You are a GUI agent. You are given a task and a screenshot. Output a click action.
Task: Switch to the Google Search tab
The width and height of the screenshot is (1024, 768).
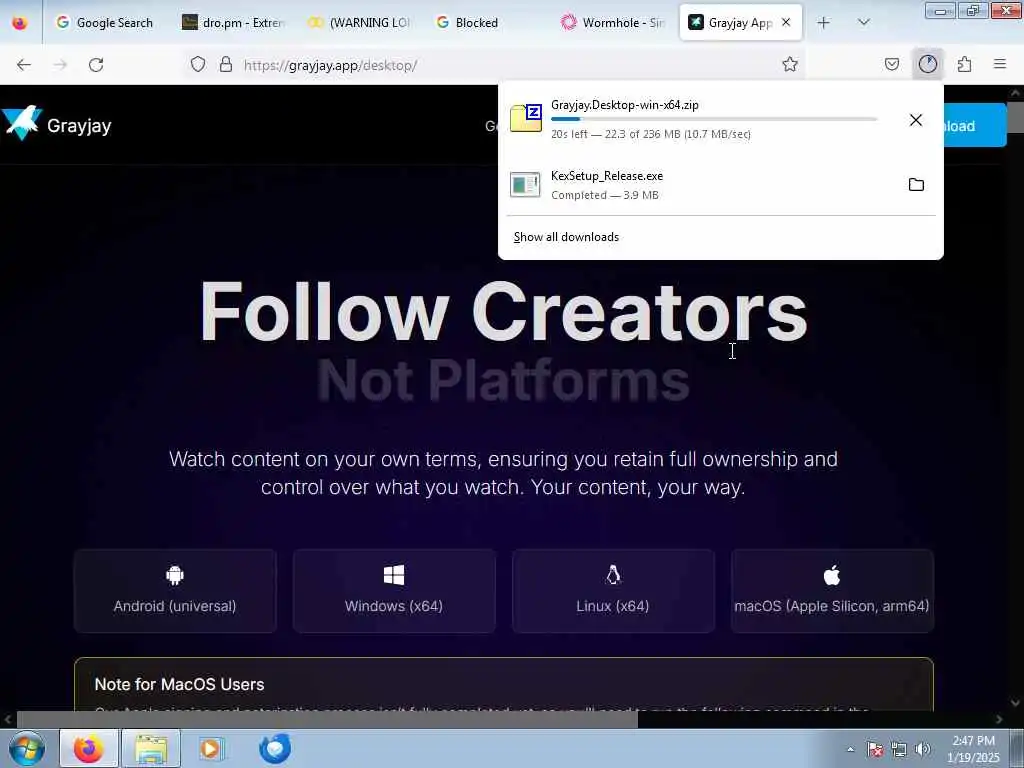(104, 23)
